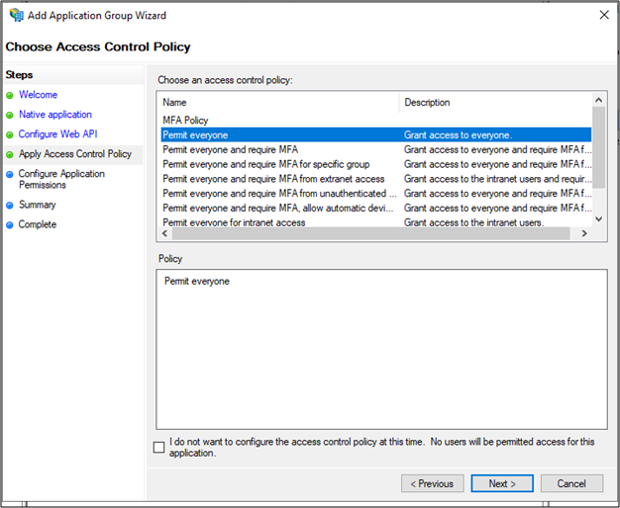This screenshot has width=620, height=508.
Task: Open the Native application step link
Action: coord(55,115)
